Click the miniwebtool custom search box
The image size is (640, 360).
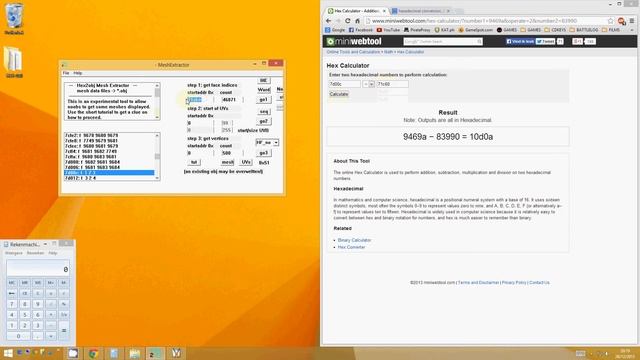tap(440, 42)
